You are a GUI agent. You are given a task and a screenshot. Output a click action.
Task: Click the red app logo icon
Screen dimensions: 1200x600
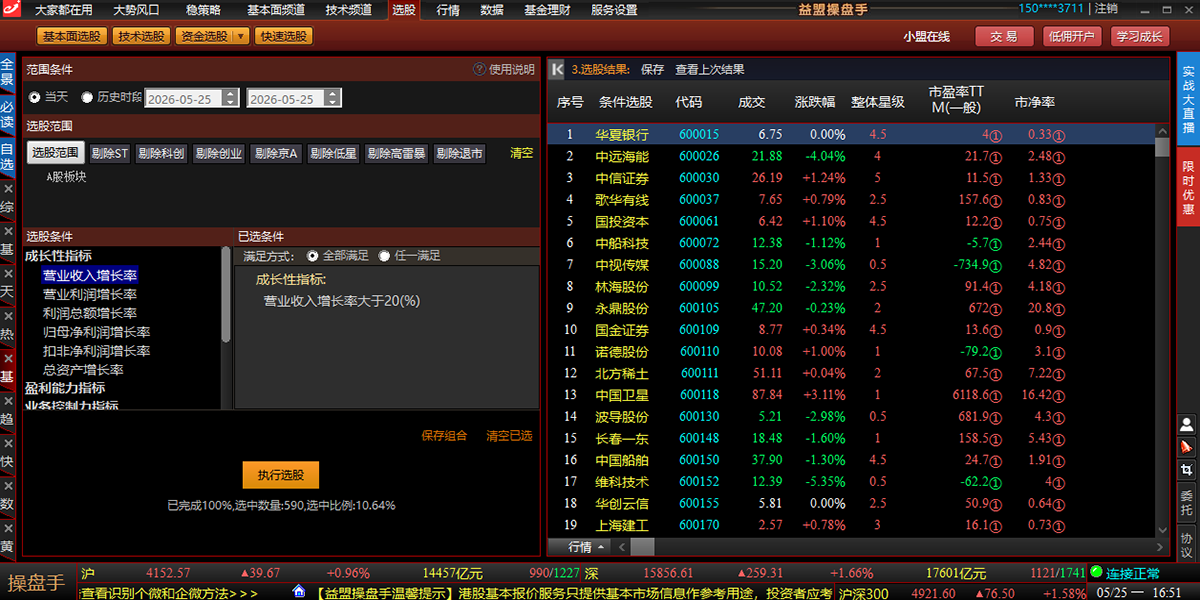click(x=9, y=9)
